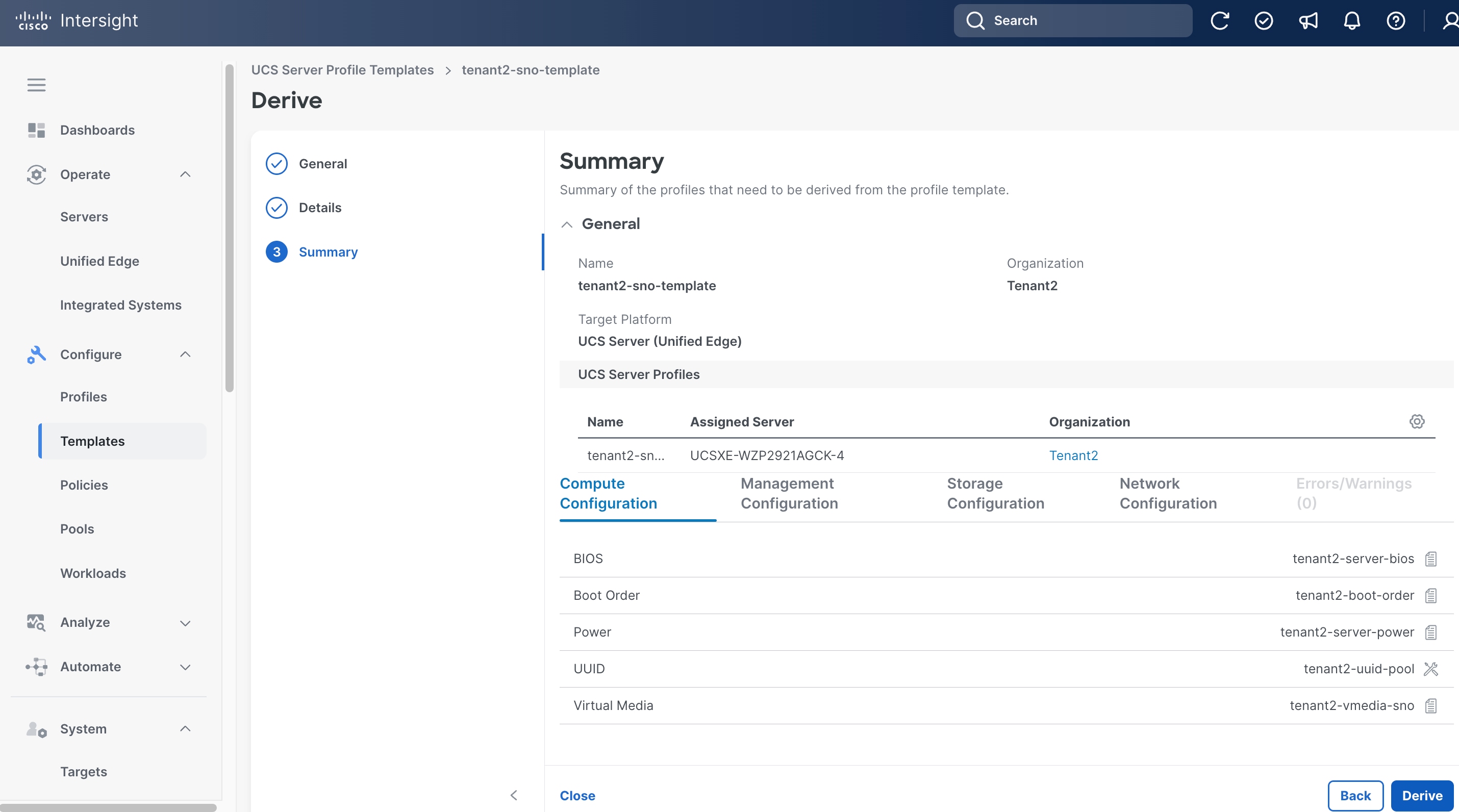
Task: Click the Details step checkmark icon
Action: (276, 208)
